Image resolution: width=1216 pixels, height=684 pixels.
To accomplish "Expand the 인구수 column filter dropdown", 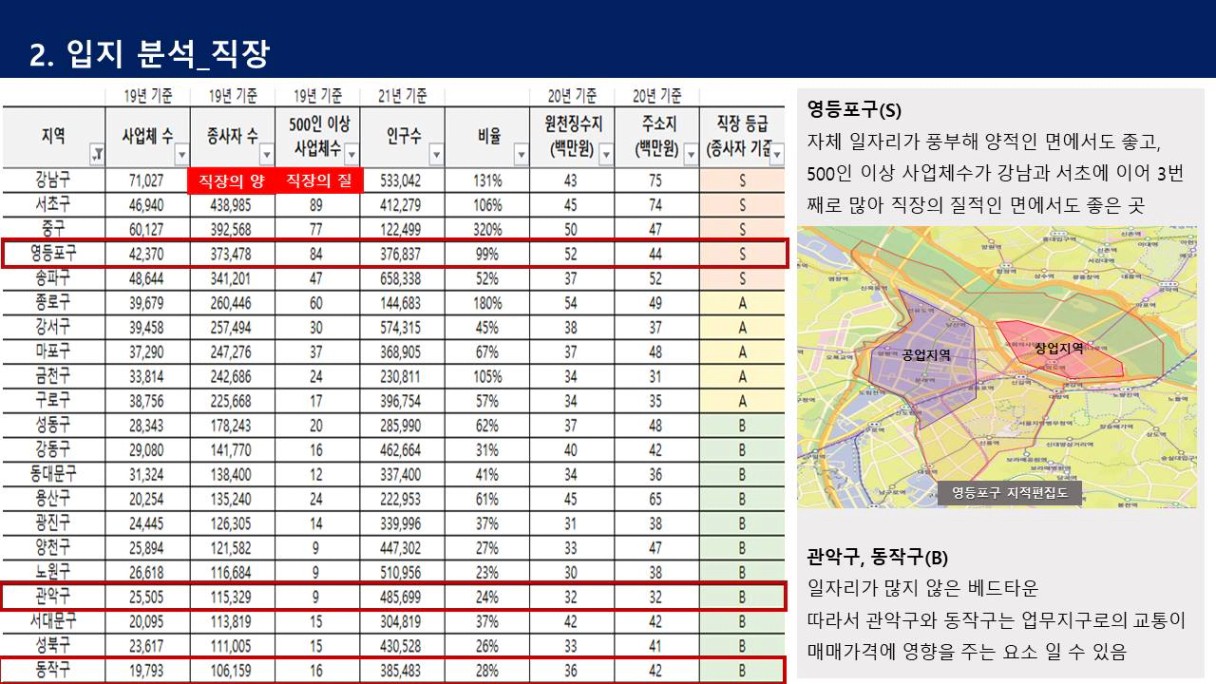I will [435, 155].
